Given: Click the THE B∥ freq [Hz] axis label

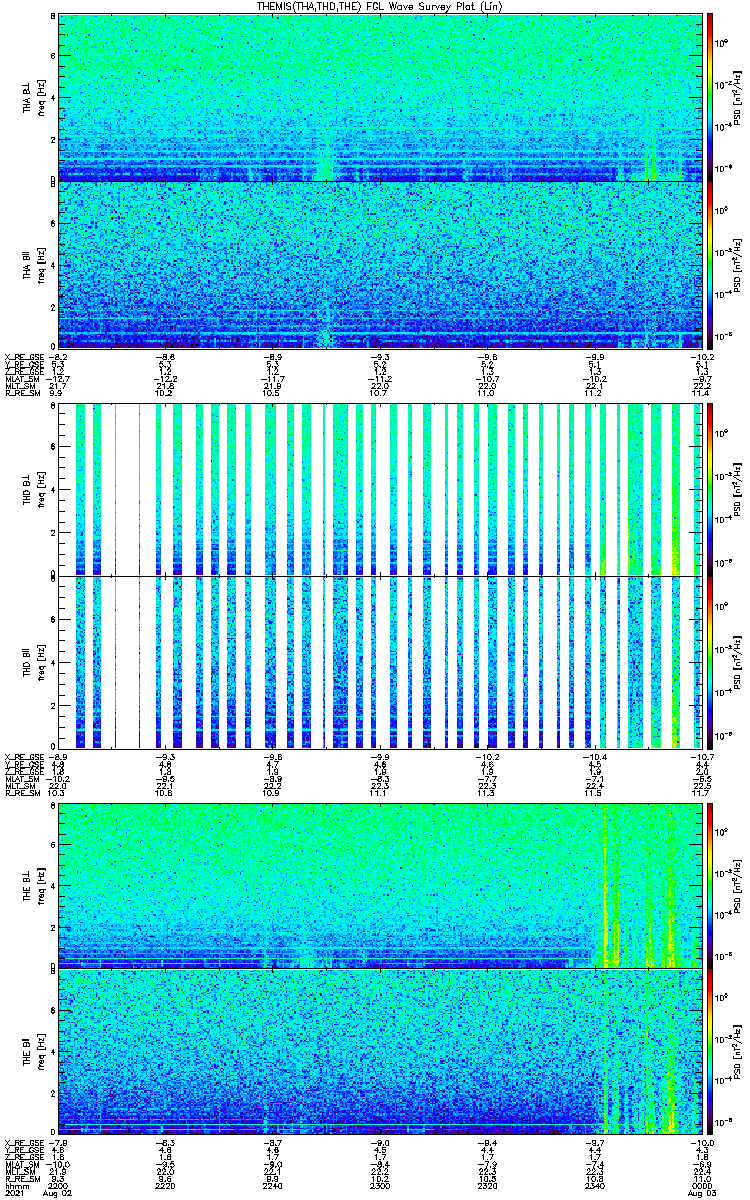Looking at the screenshot, I should coord(42,1050).
